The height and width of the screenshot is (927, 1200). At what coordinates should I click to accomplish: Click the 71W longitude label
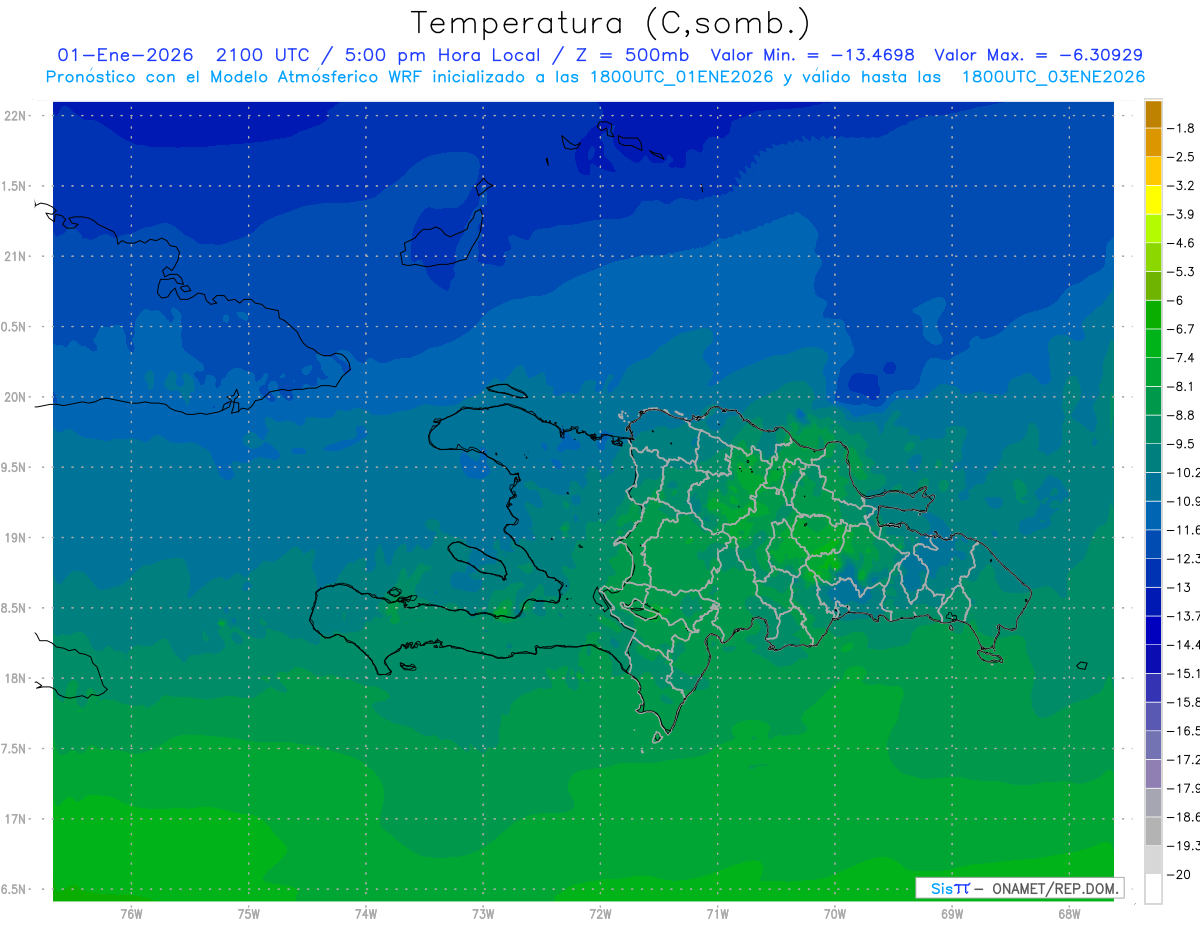[717, 914]
